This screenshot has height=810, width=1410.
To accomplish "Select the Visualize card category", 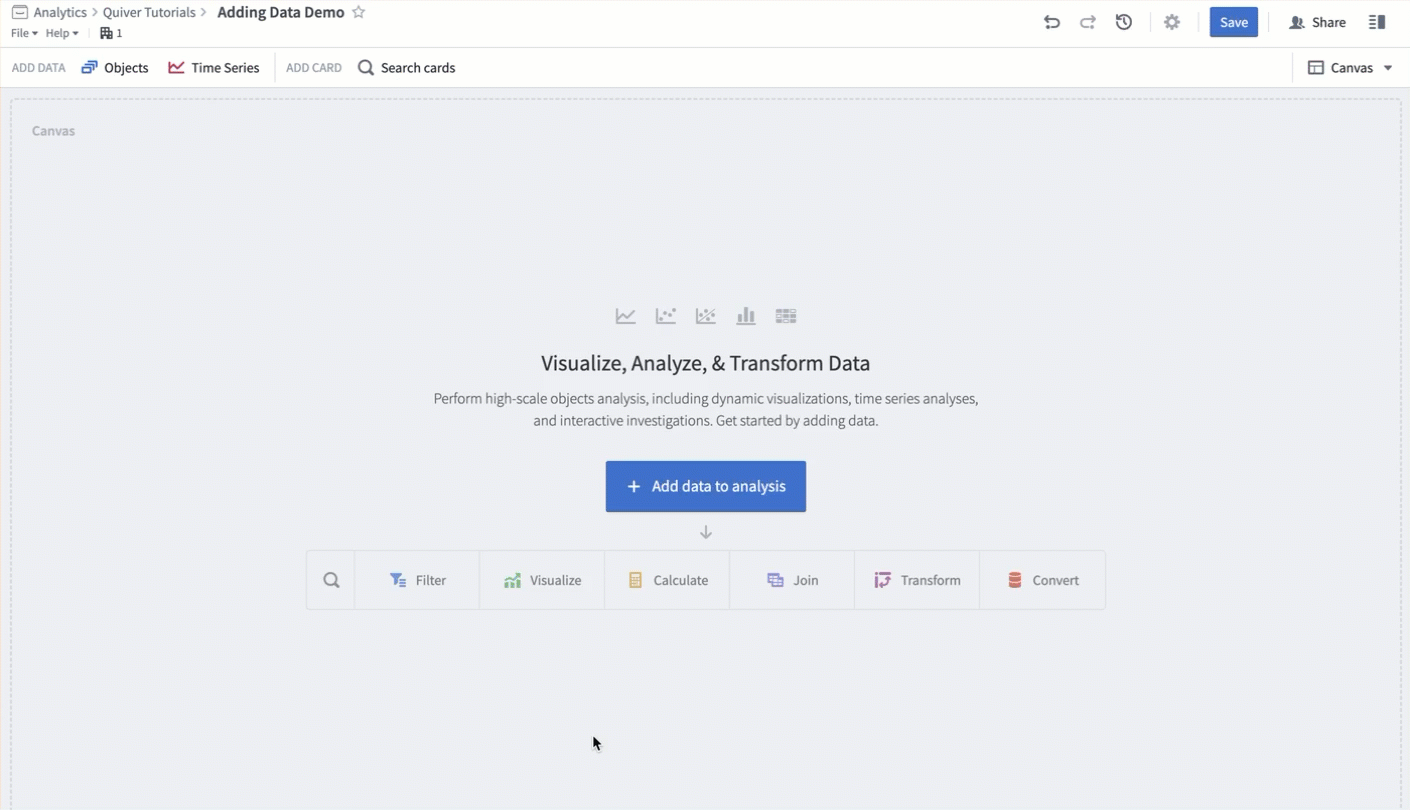I will 542,580.
